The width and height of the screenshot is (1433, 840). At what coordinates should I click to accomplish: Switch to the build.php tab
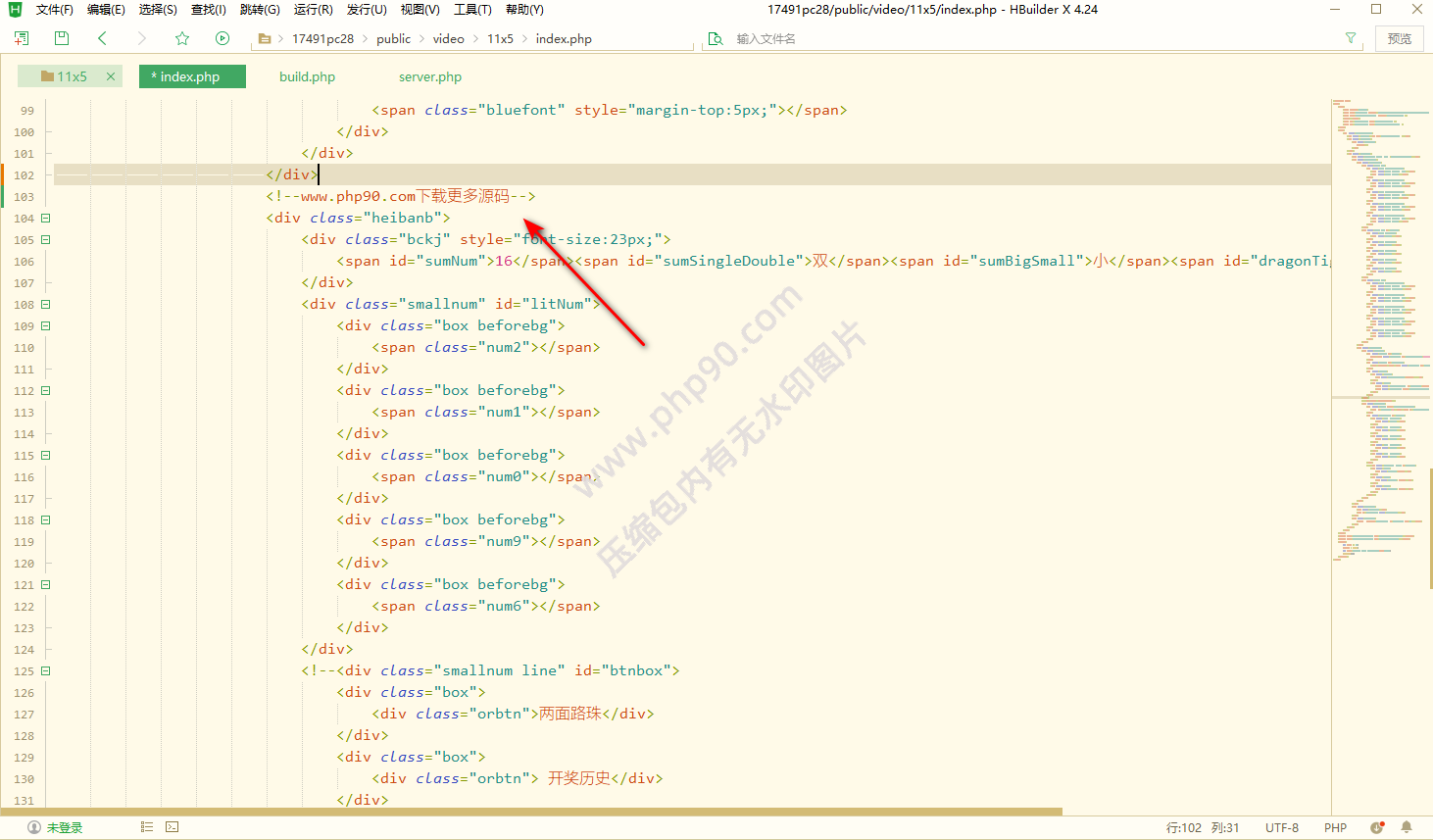pyautogui.click(x=307, y=76)
